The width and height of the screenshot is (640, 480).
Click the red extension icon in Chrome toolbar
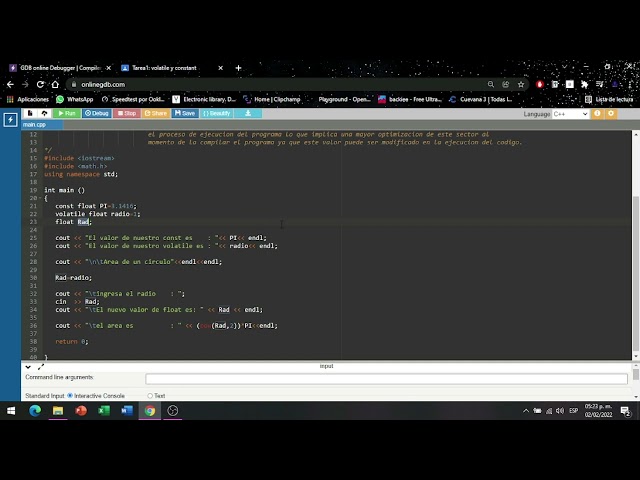[540, 84]
